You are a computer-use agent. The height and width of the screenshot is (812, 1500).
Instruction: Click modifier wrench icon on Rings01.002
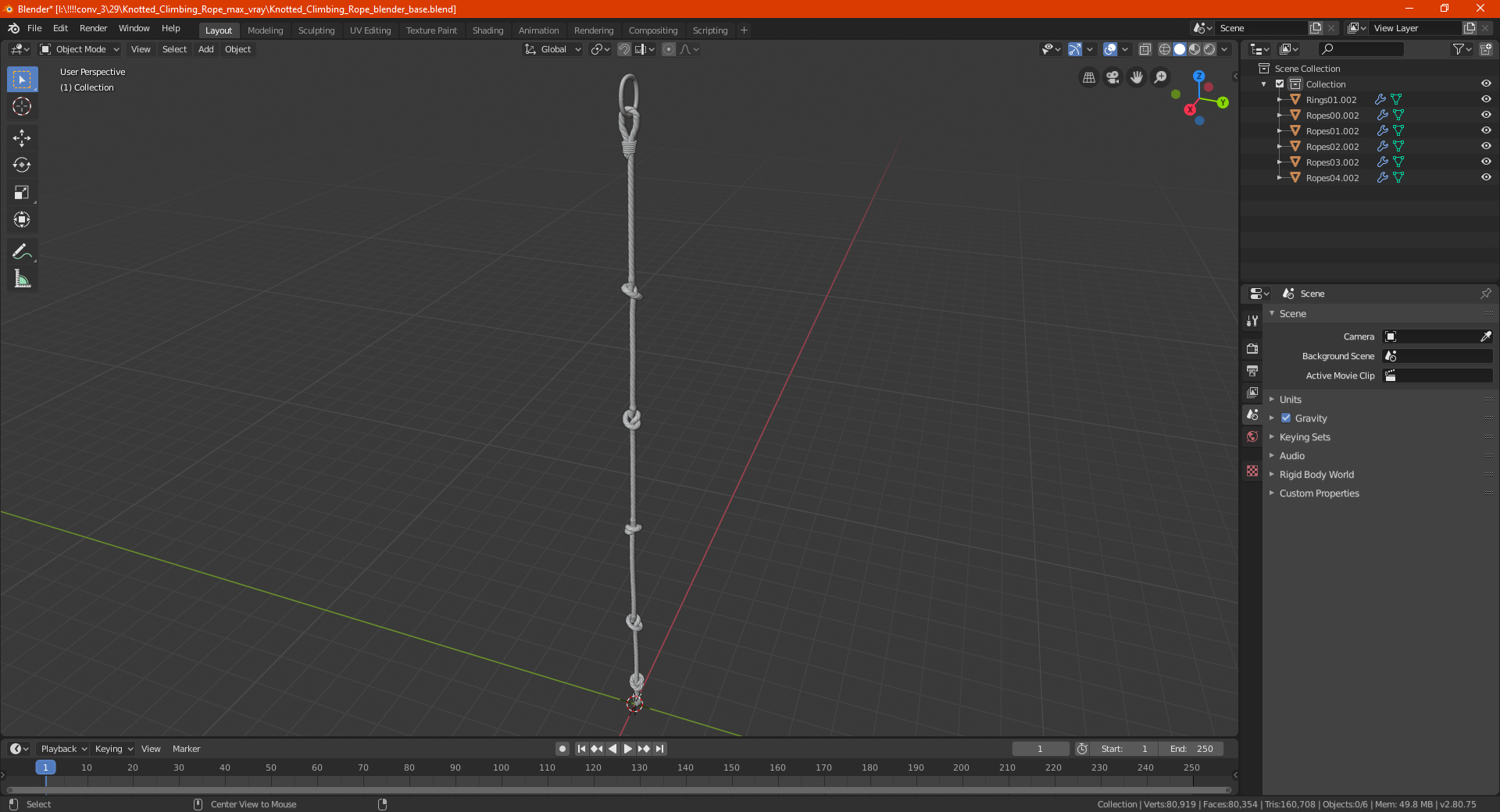(1380, 100)
